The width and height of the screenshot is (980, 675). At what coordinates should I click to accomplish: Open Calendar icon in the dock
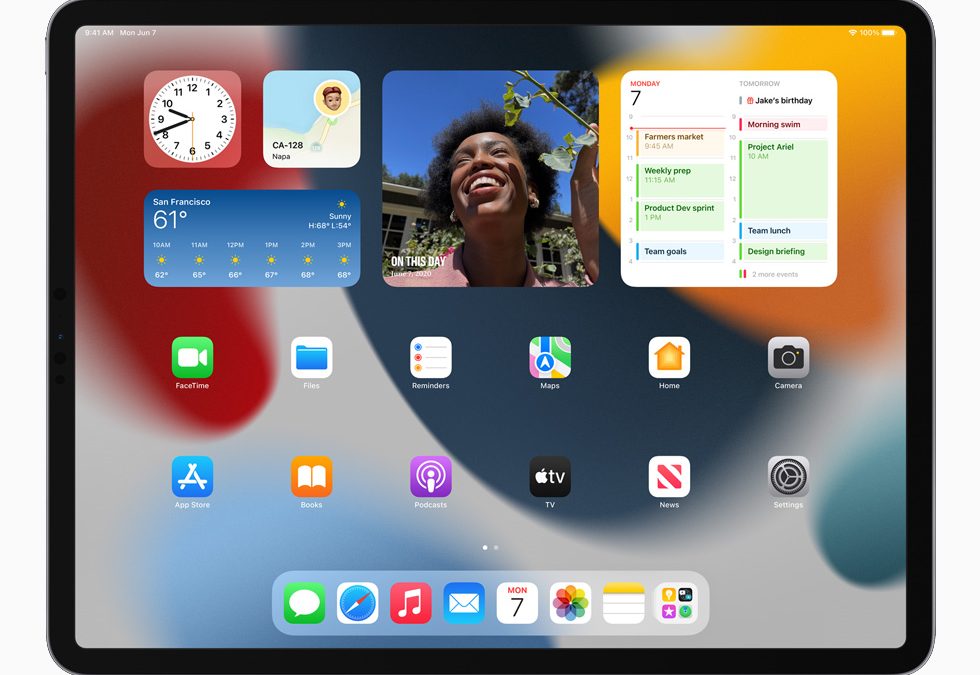(517, 603)
